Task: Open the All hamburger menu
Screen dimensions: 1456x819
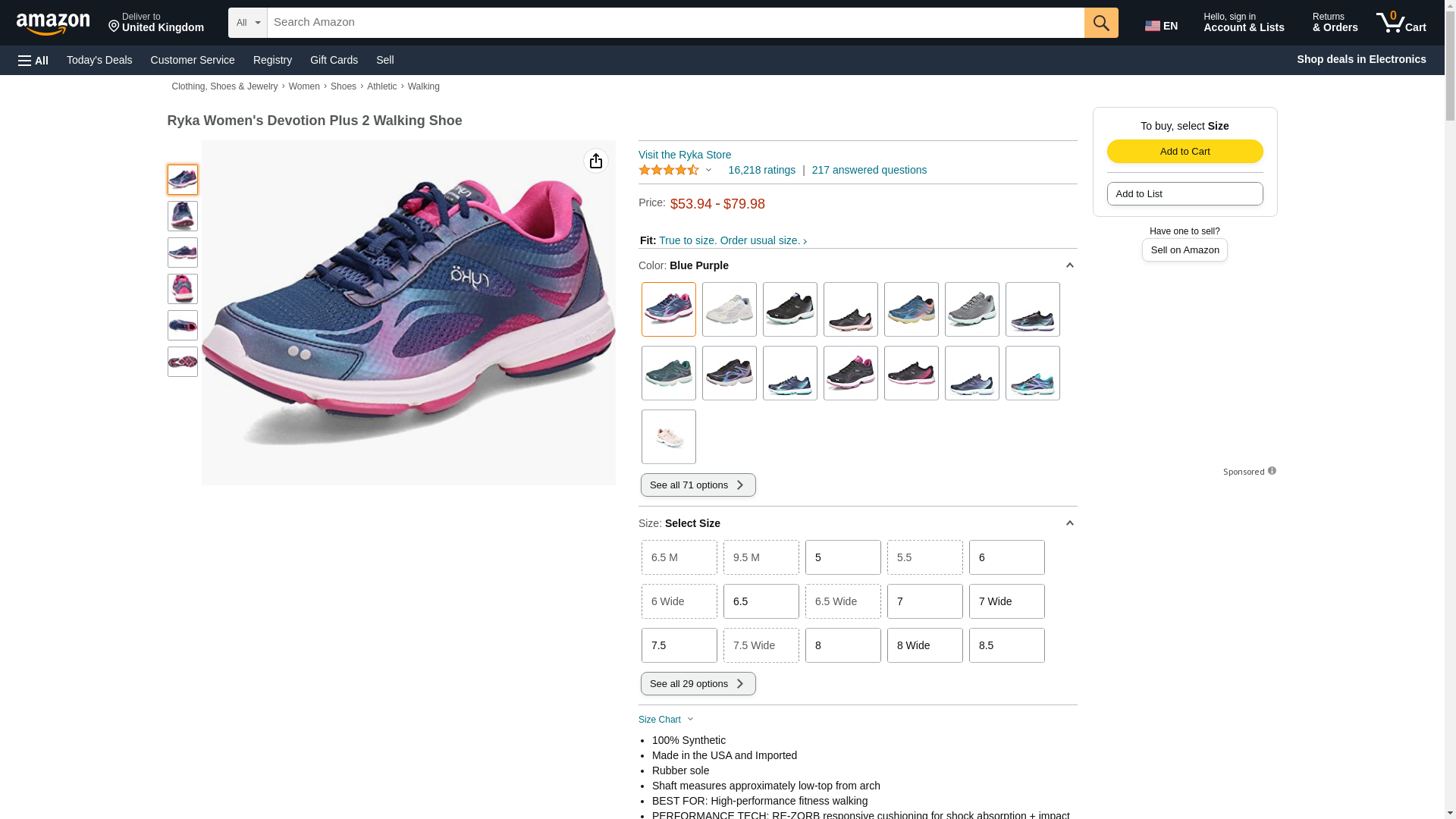Action: [33, 60]
